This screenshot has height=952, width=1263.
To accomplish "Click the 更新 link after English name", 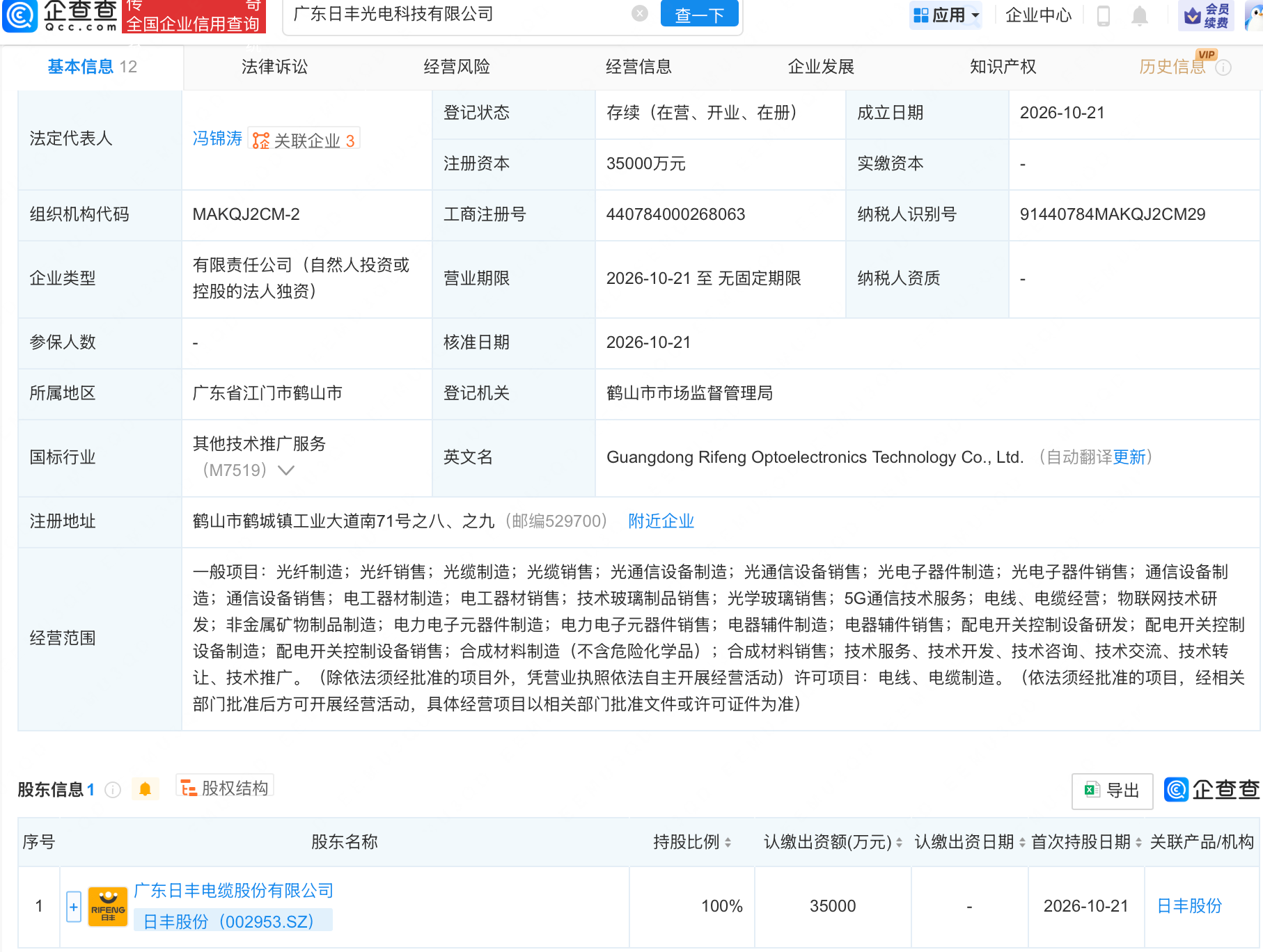I will (1129, 457).
